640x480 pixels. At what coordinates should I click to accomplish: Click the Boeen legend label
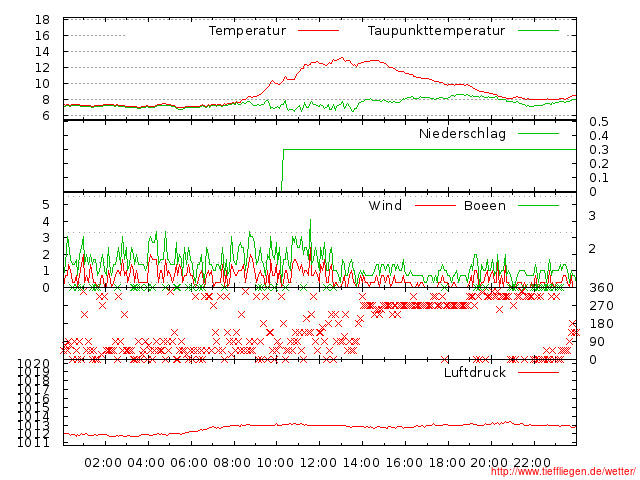click(485, 205)
